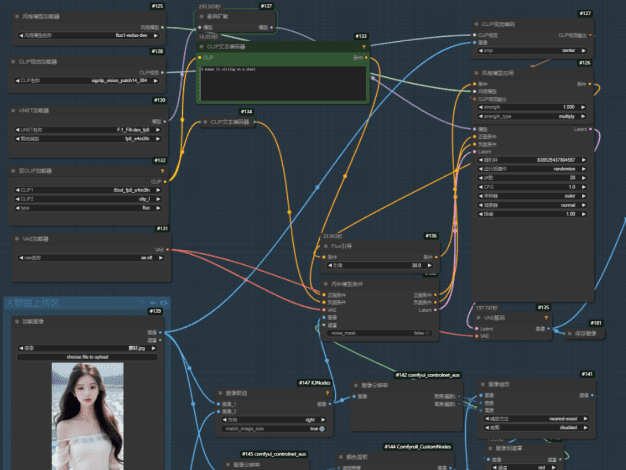Decrease denoise 1.00 with its left arrow

(481, 214)
